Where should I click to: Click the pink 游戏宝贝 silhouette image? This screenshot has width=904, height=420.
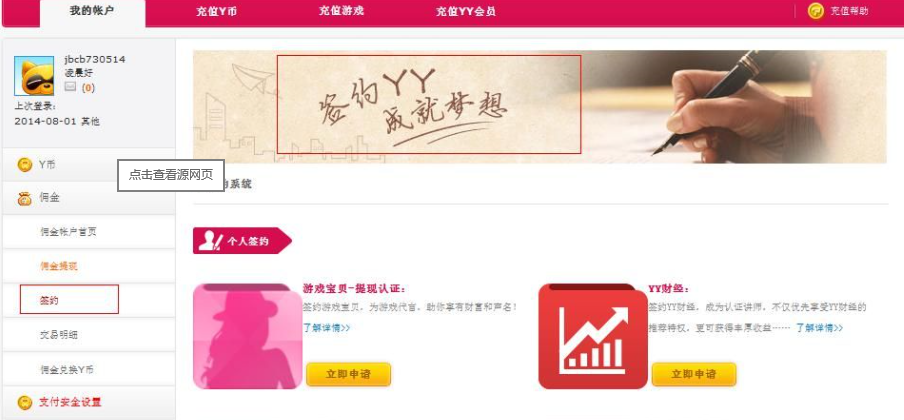pyautogui.click(x=248, y=336)
